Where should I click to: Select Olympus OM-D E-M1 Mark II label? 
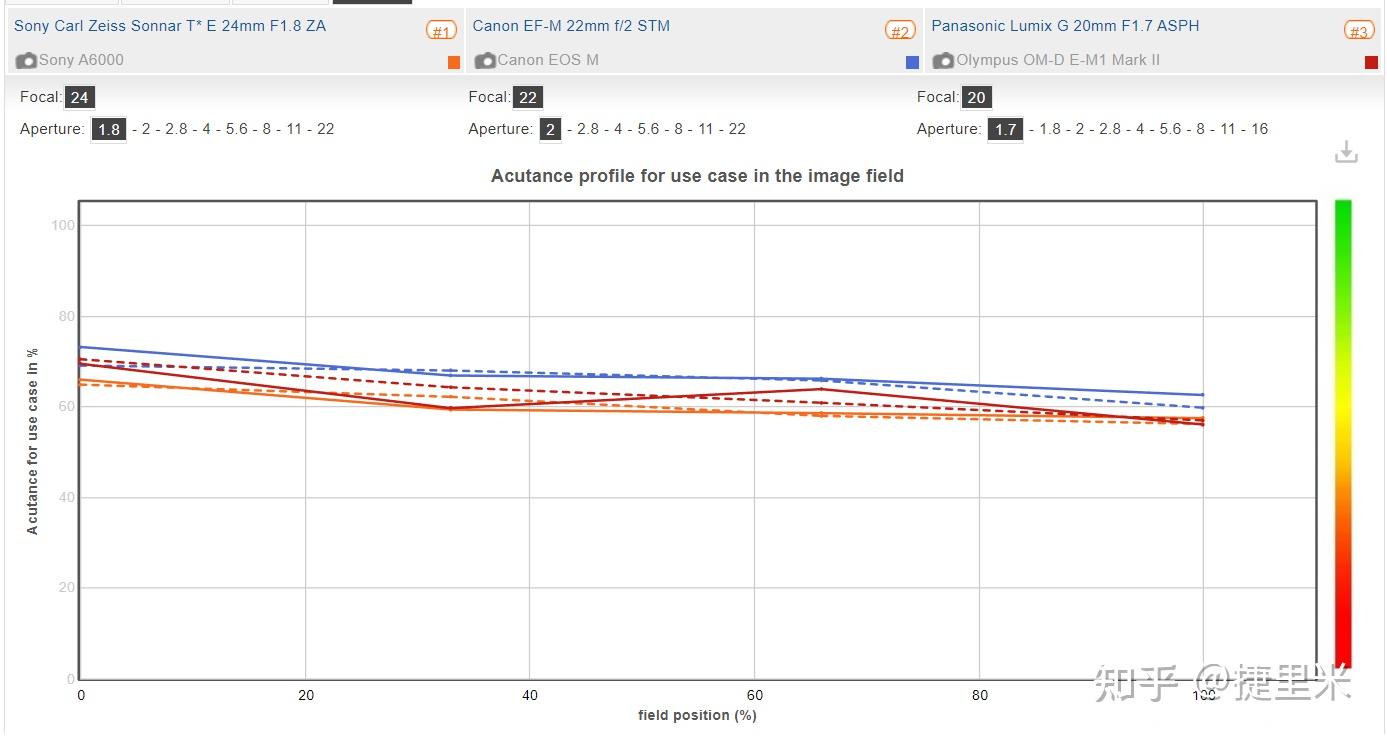[1058, 60]
